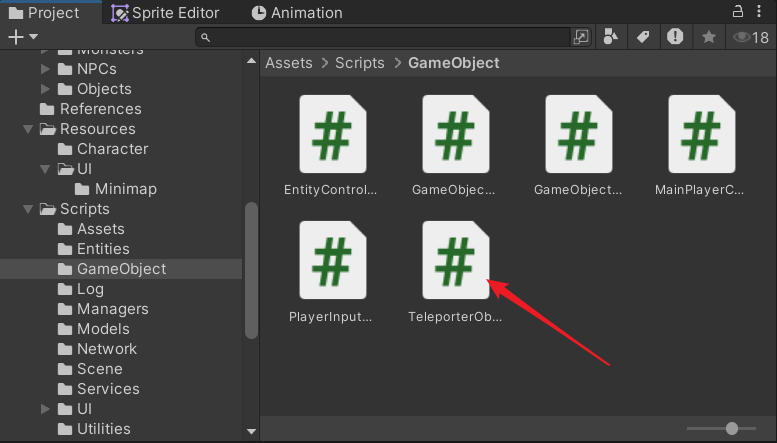Viewport: 777px width, 443px height.
Task: Click the favorites star icon
Action: pyautogui.click(x=709, y=37)
